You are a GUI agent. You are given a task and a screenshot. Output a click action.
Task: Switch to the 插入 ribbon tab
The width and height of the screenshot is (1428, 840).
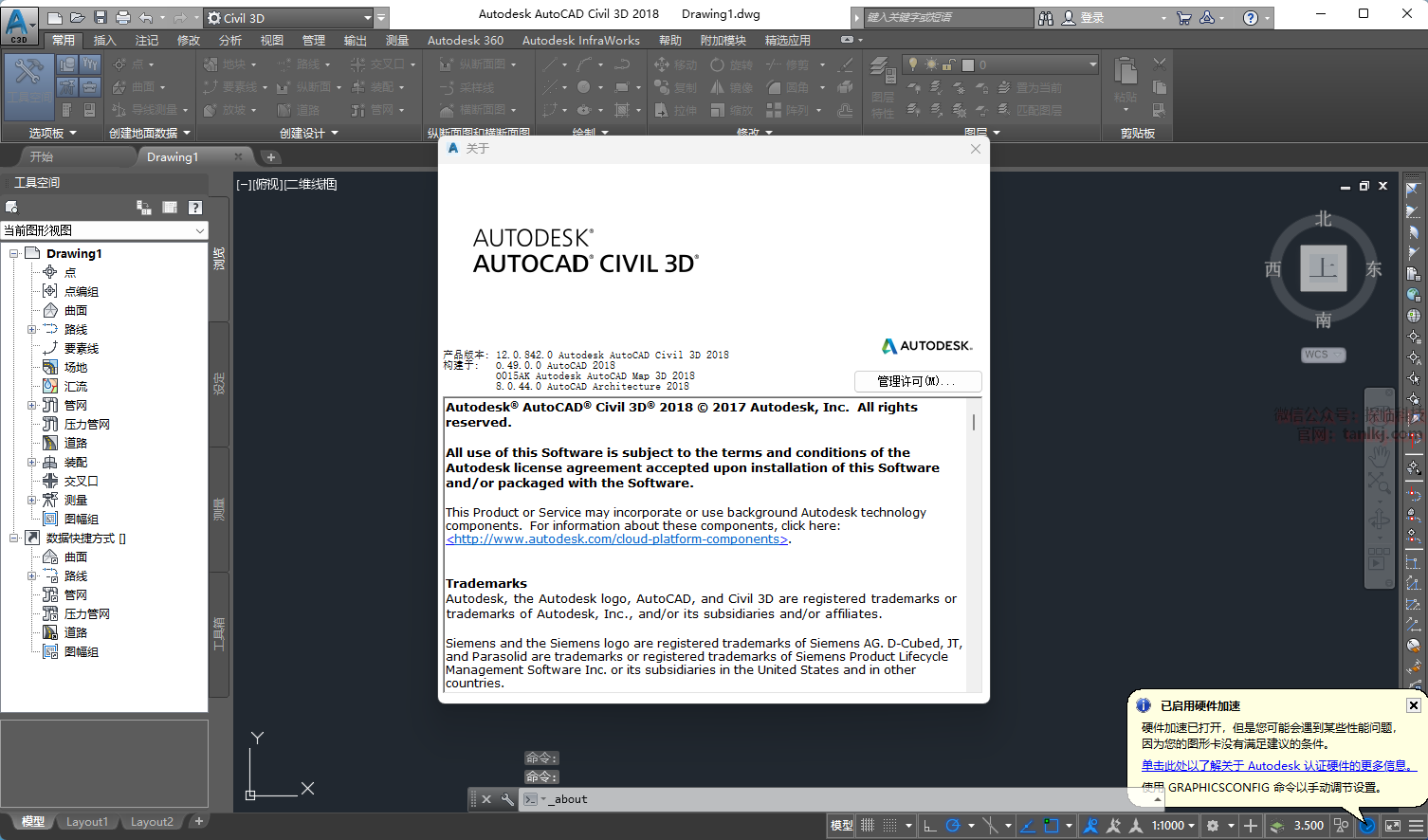[104, 40]
